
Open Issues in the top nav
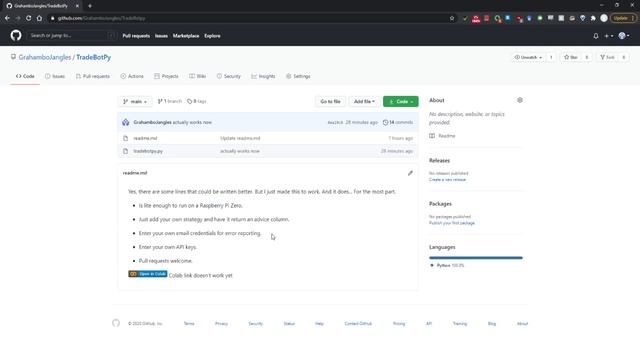tap(161, 36)
